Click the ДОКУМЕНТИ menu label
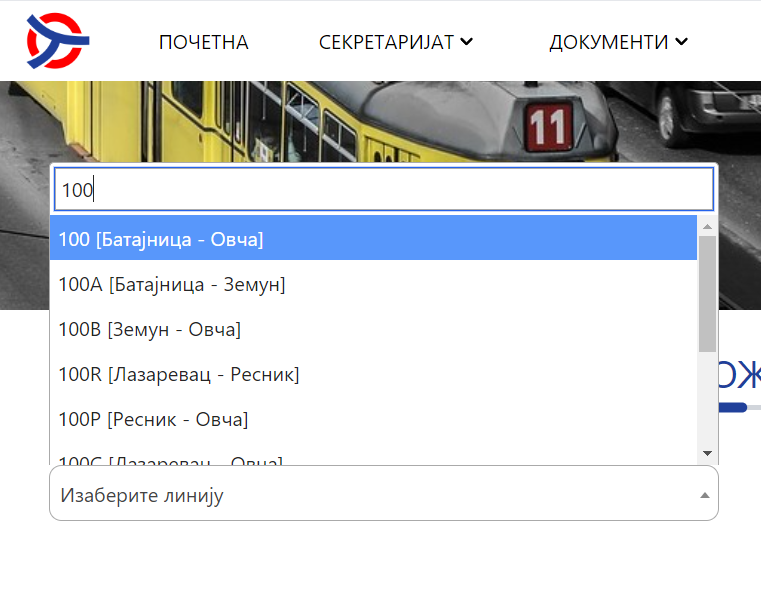Screen dimensions: 761x596 coord(608,42)
